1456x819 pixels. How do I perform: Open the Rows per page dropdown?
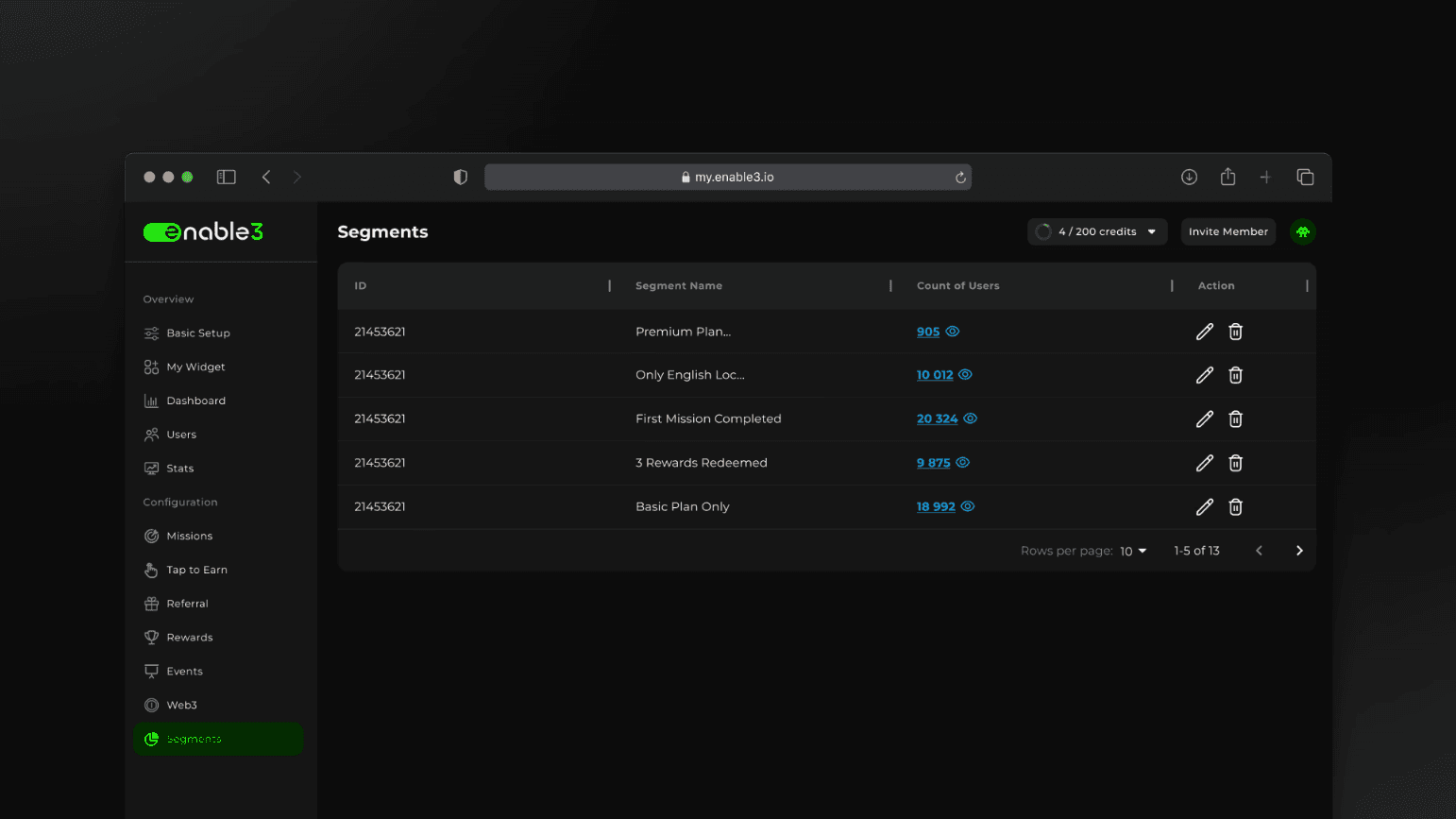tap(1133, 551)
